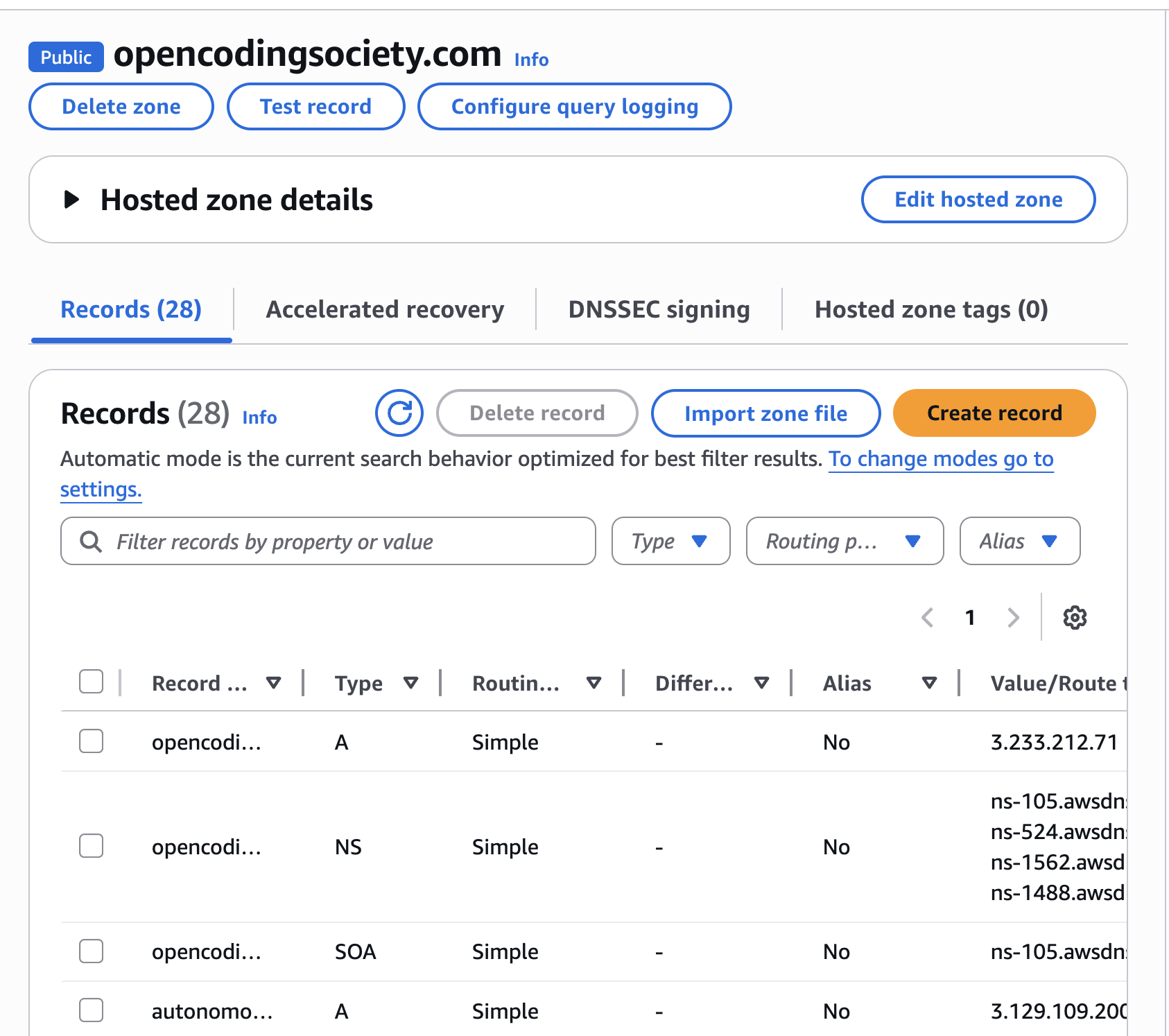Open the Routing policy filter dropdown
This screenshot has width=1169, height=1036.
[844, 541]
